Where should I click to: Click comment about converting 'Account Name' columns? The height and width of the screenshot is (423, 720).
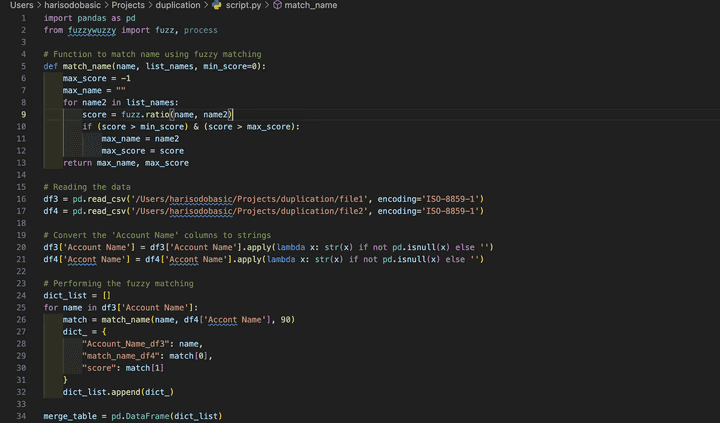(157, 235)
